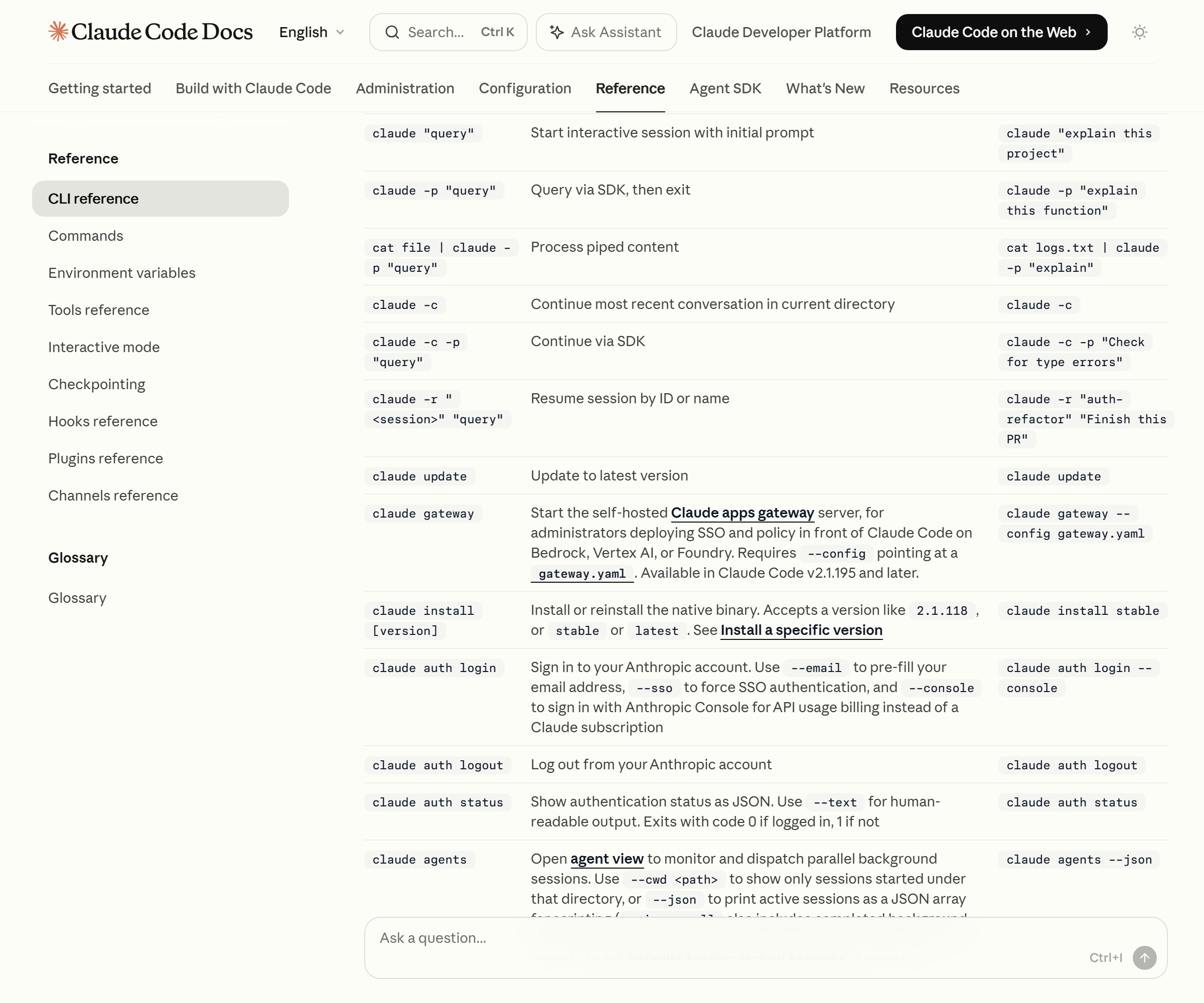
Task: Open the What's New tab
Action: [x=825, y=88]
